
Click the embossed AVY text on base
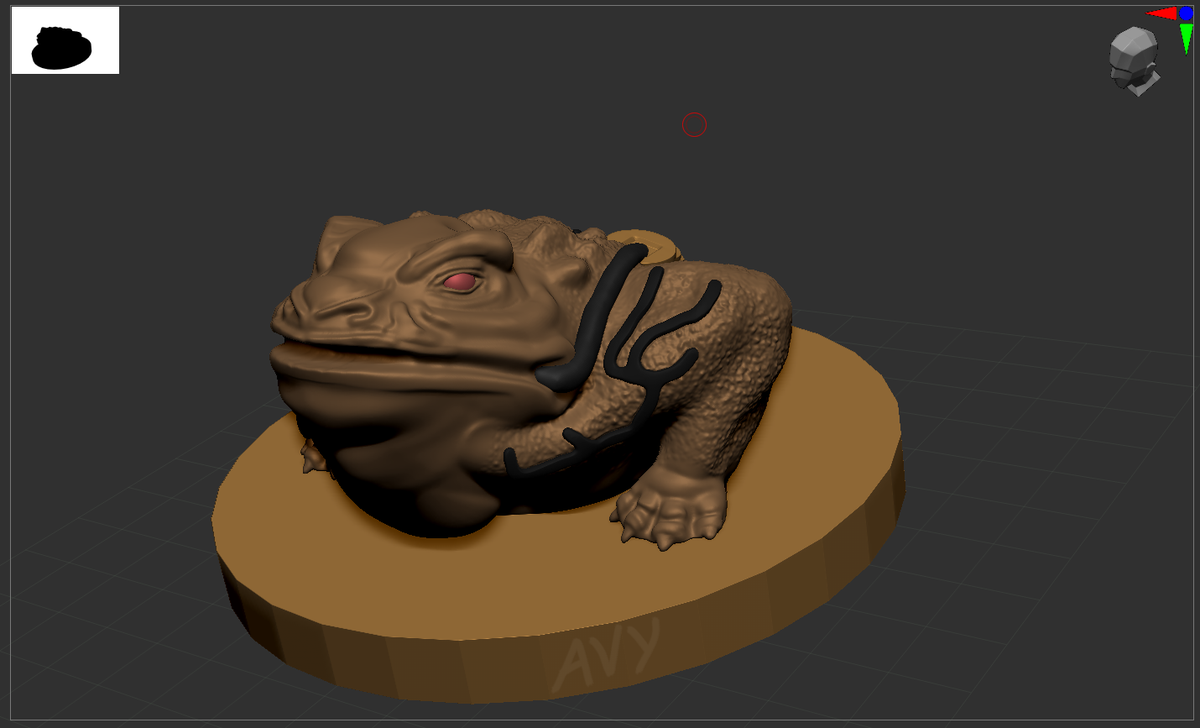pyautogui.click(x=607, y=656)
